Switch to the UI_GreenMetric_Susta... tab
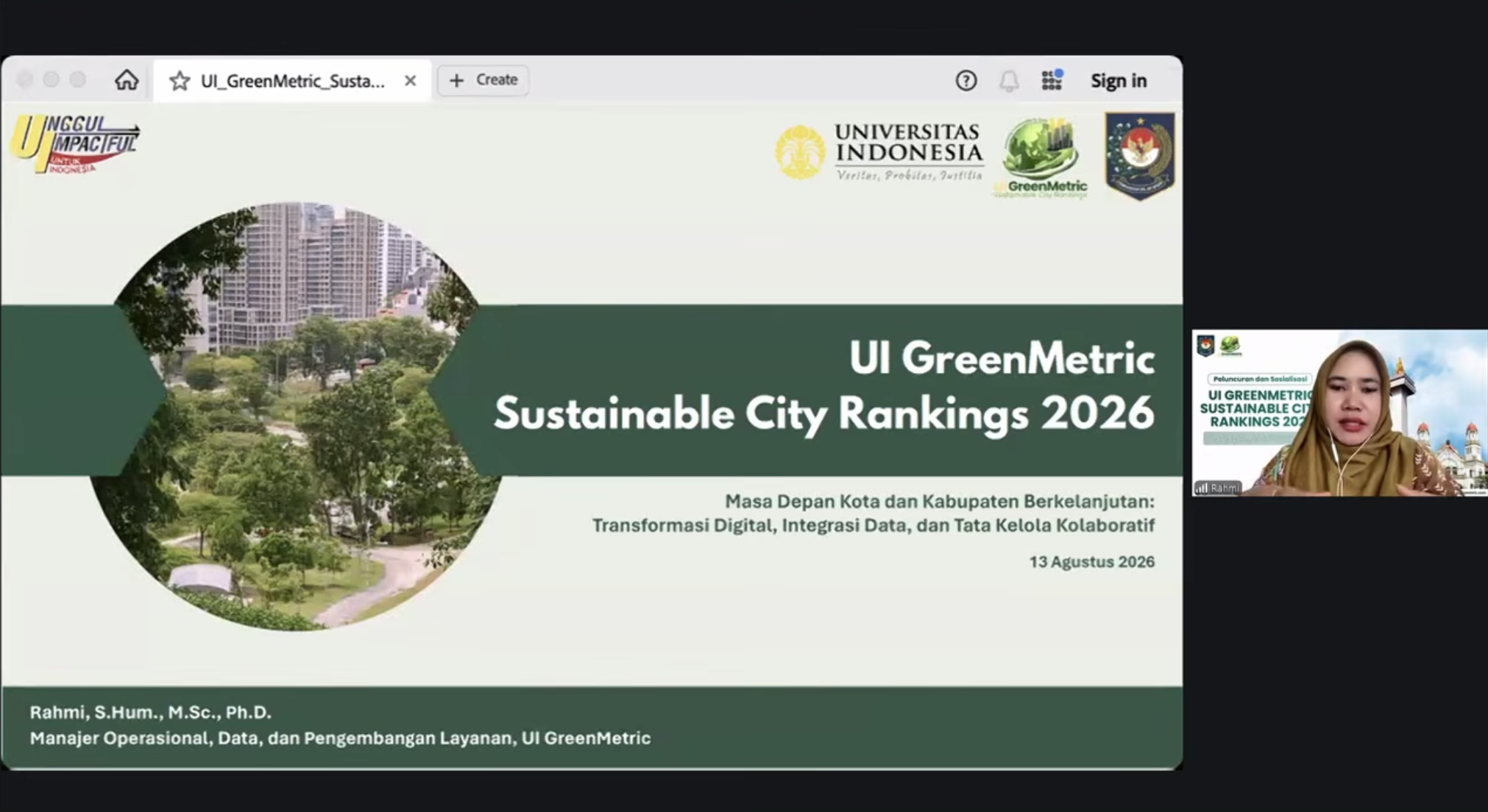The image size is (1488, 812). click(292, 80)
